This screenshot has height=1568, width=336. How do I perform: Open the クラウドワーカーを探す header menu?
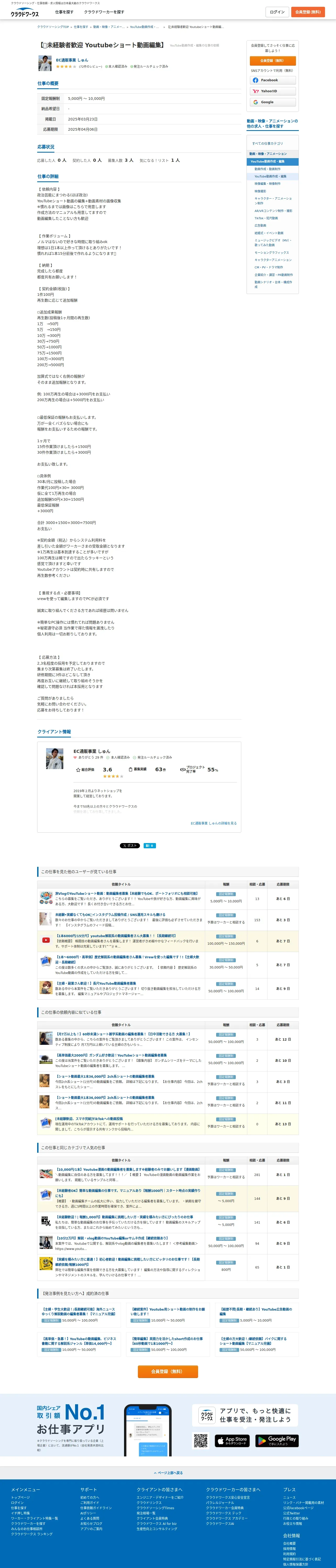tap(104, 12)
